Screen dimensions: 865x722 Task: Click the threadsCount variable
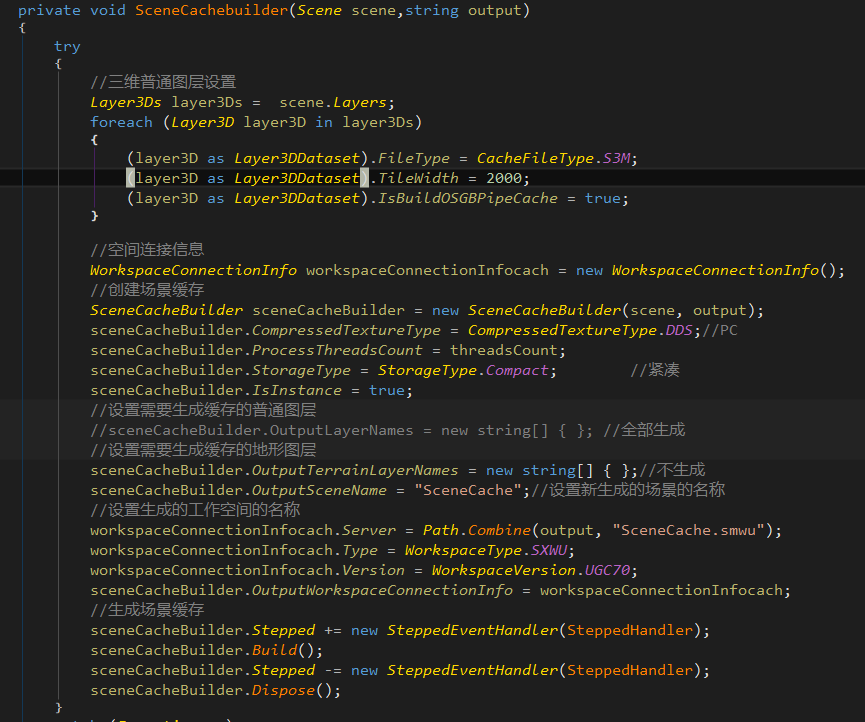click(507, 350)
